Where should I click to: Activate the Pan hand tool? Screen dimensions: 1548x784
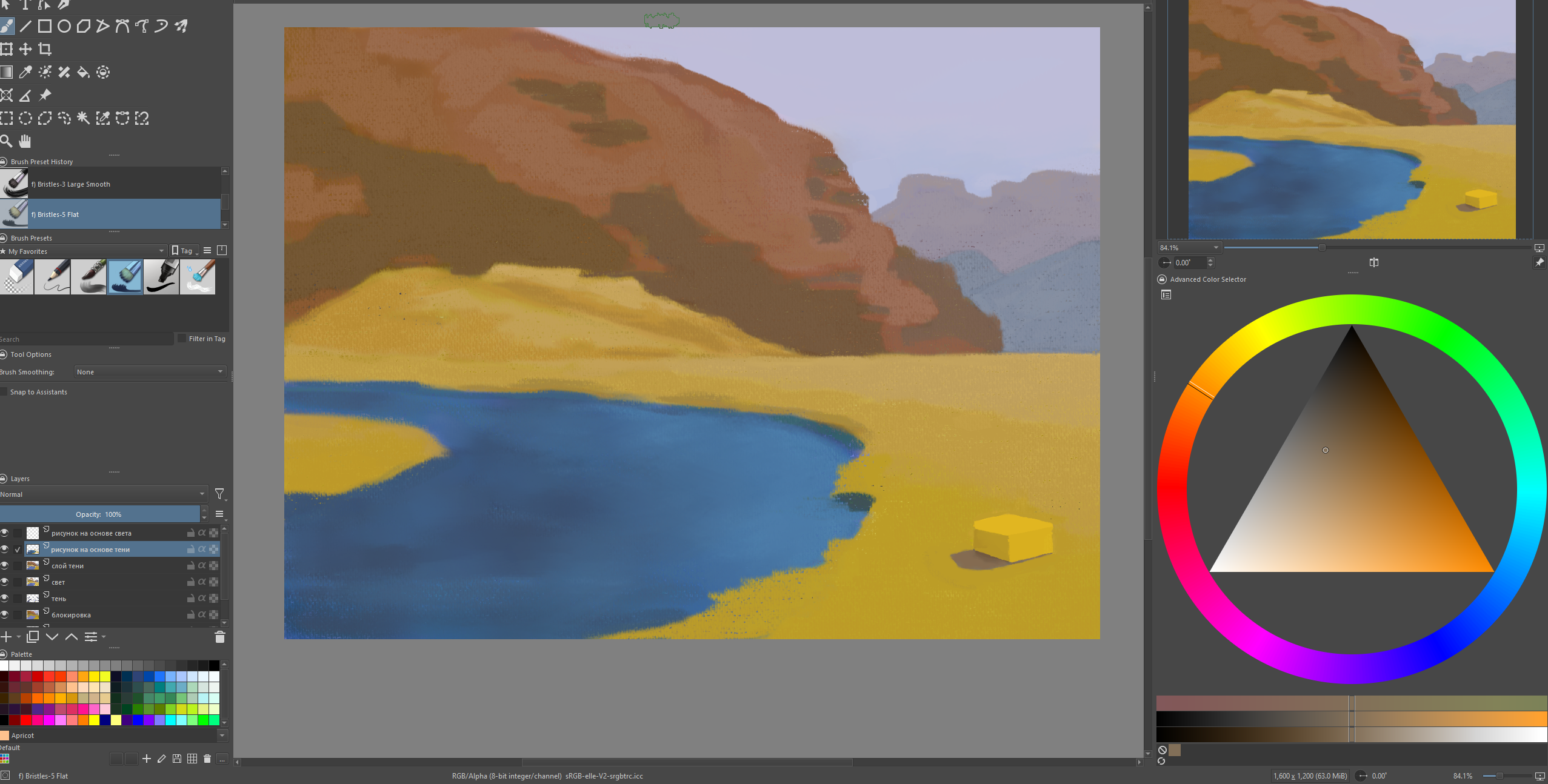click(x=25, y=141)
